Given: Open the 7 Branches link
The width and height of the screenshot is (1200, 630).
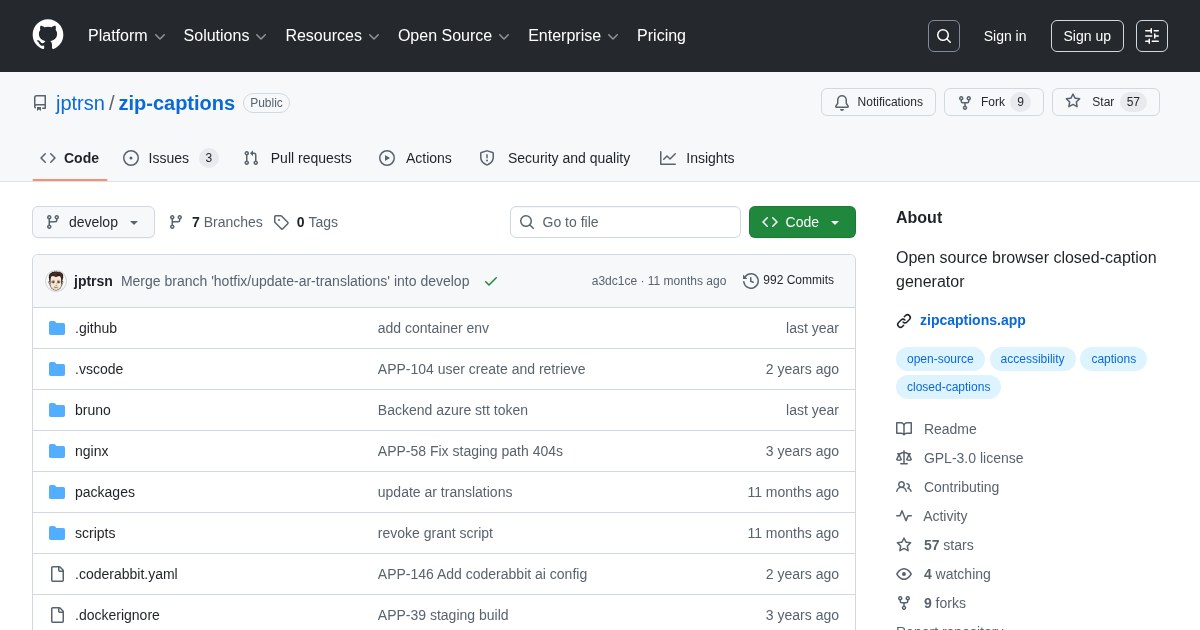Looking at the screenshot, I should point(215,222).
